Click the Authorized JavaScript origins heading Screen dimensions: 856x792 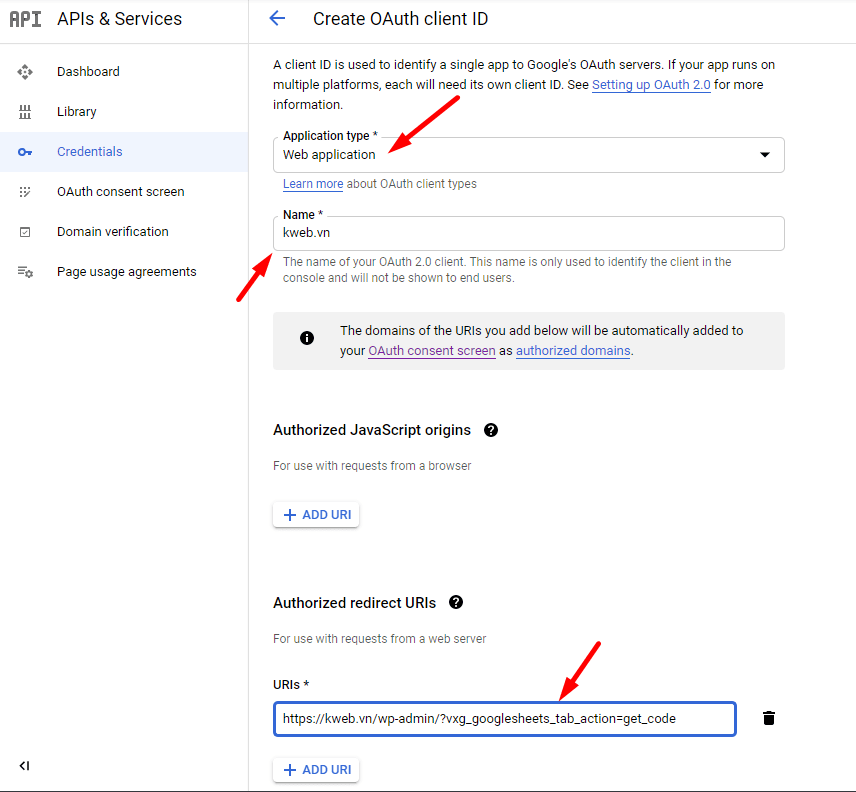[x=372, y=430]
